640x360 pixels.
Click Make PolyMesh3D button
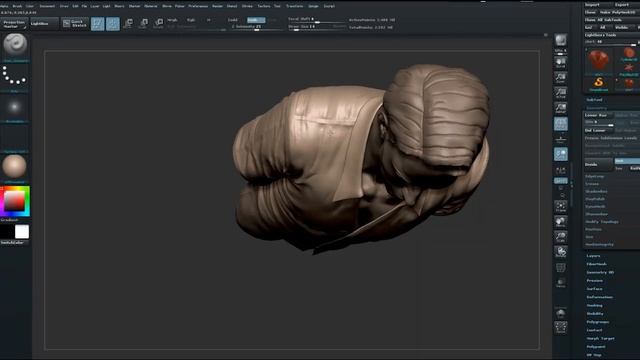[x=619, y=12]
